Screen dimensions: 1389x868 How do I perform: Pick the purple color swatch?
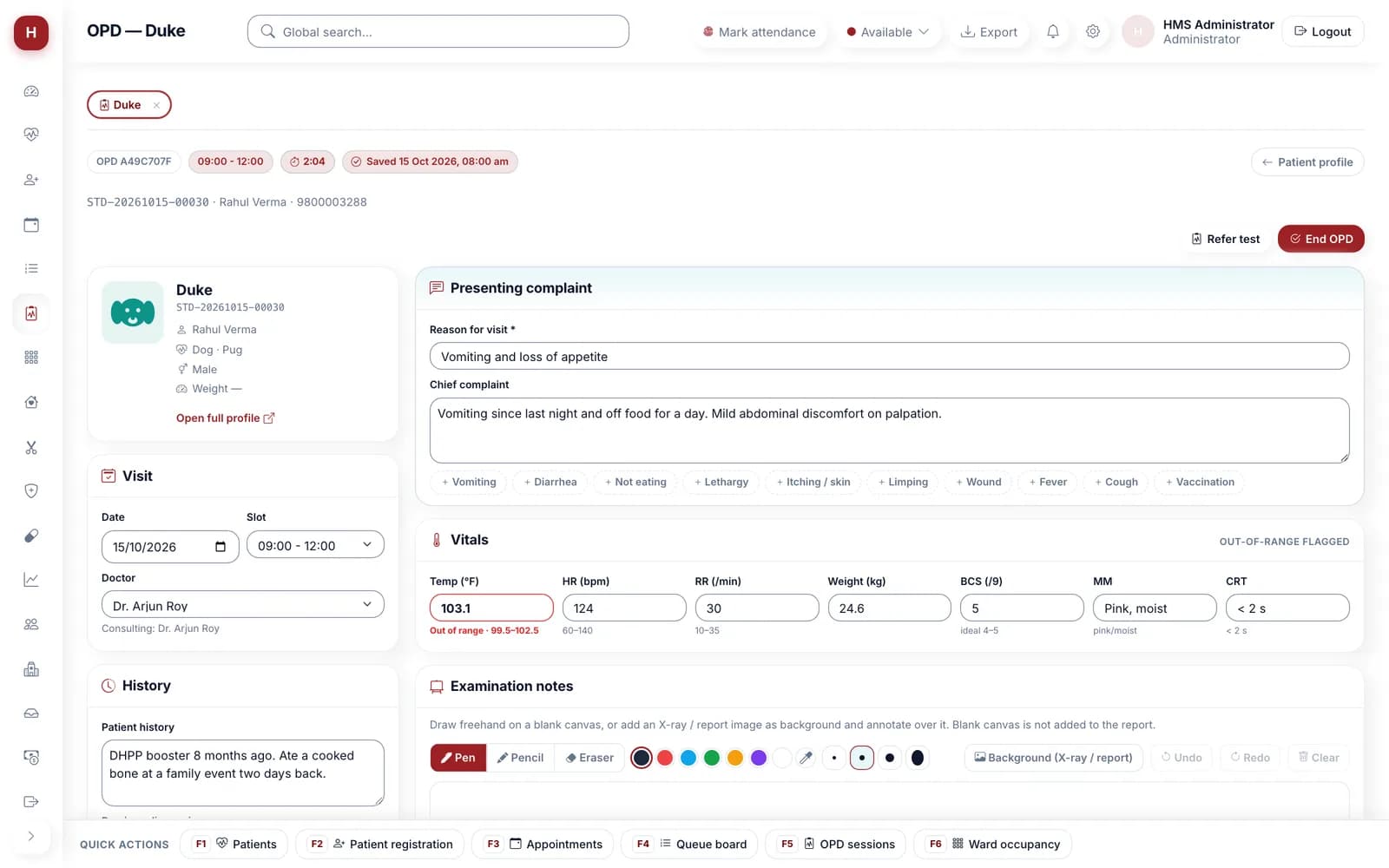coord(759,758)
